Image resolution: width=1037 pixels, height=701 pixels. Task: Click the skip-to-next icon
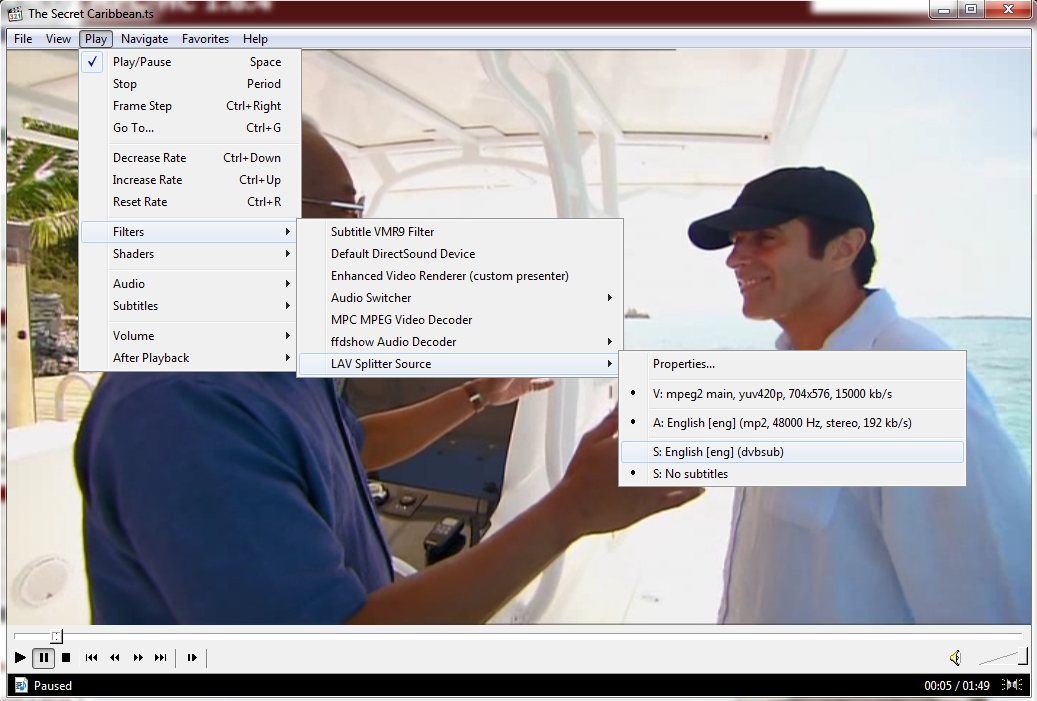point(160,657)
